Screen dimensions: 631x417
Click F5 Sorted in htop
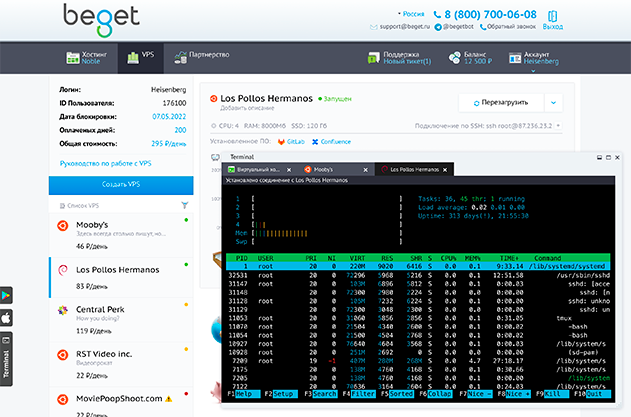397,394
